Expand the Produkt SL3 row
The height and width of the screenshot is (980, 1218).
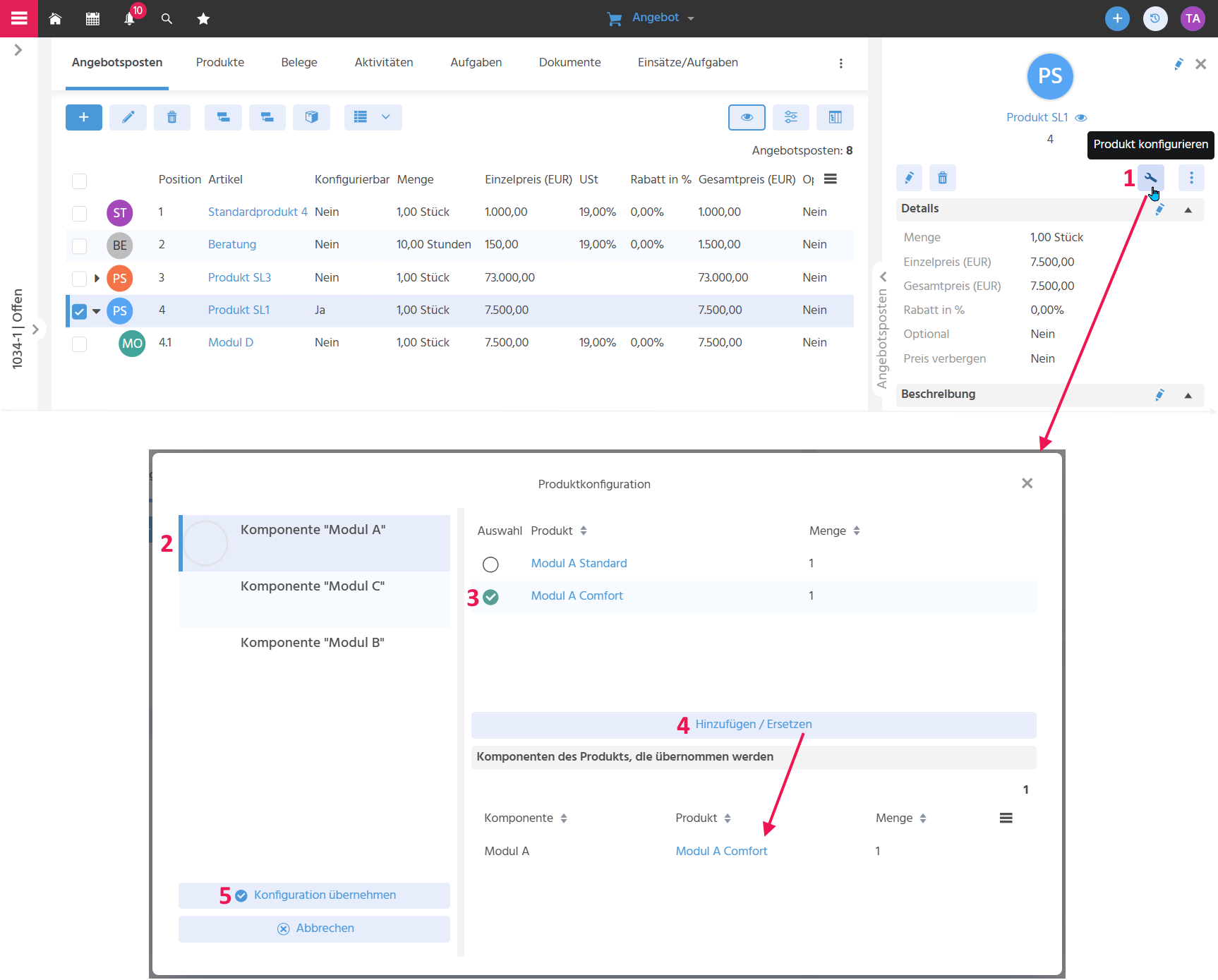pyautogui.click(x=97, y=278)
